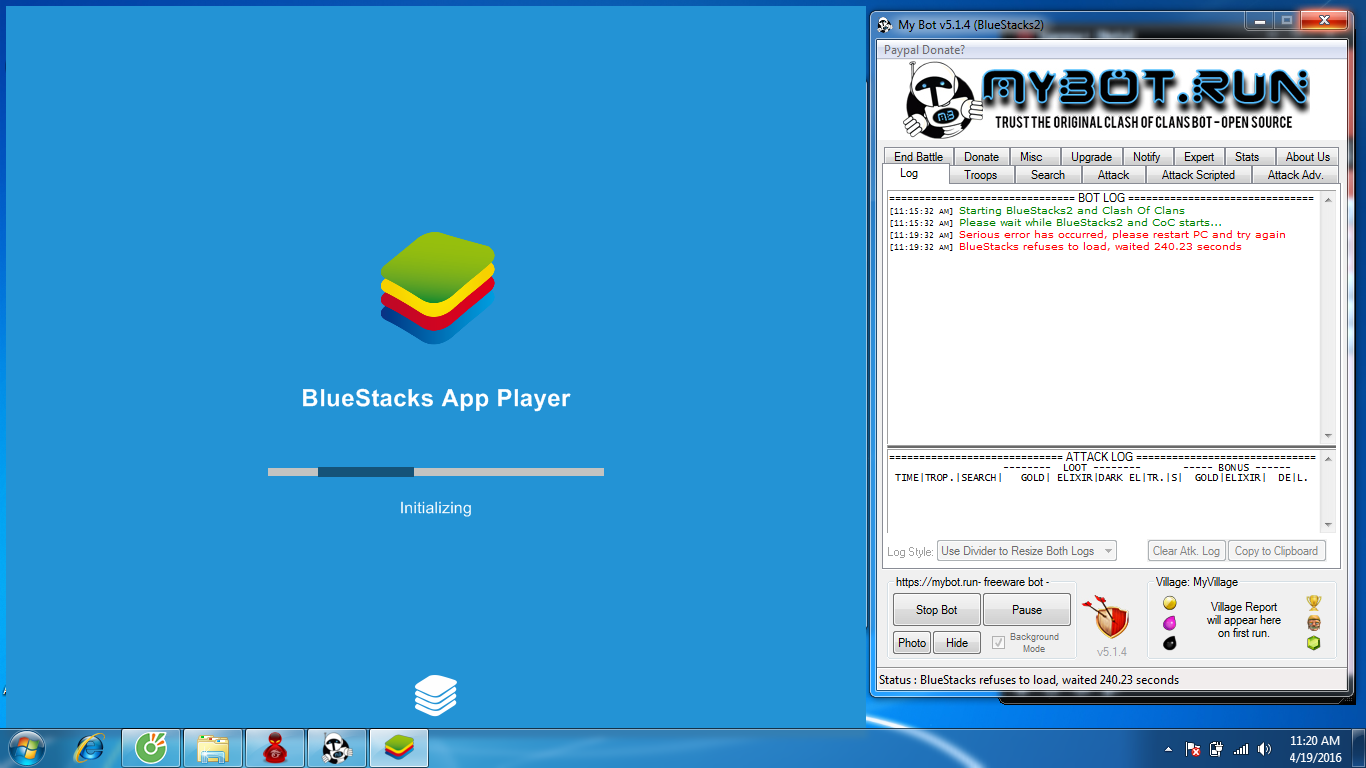The image size is (1366, 768).
Task: Open the Attack tab
Action: (1113, 175)
